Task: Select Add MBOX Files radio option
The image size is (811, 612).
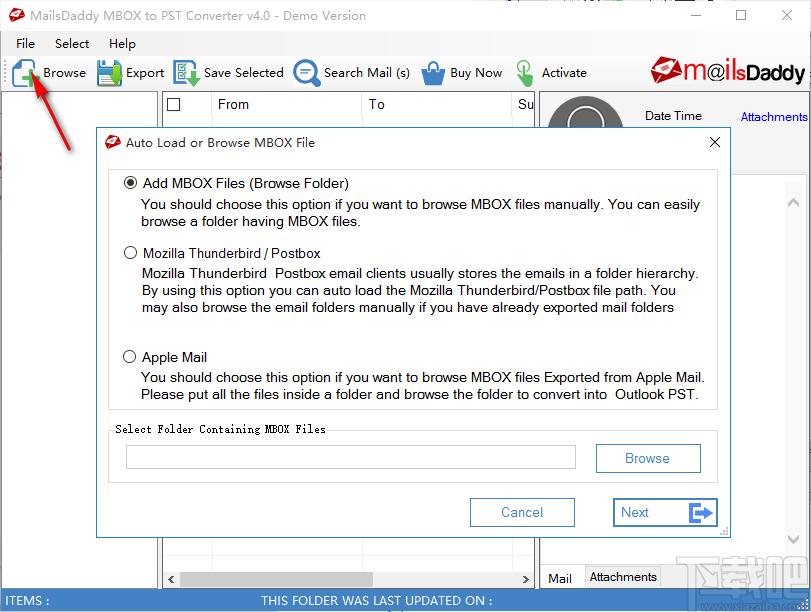Action: coord(130,183)
